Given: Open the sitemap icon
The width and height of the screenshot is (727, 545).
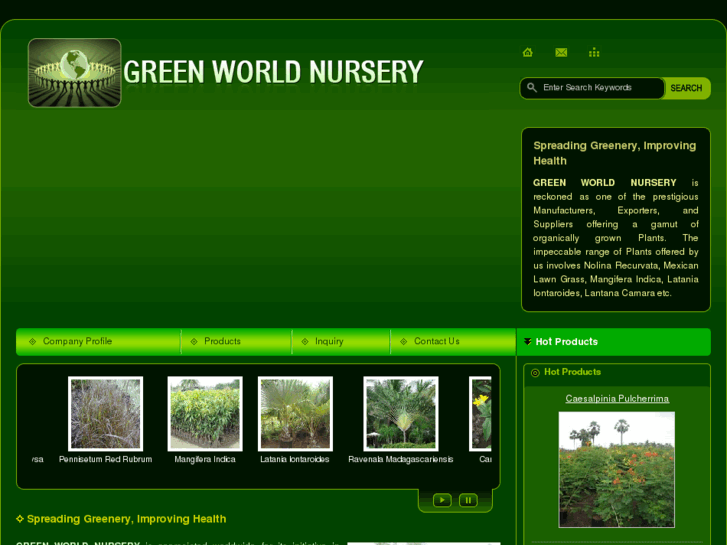Looking at the screenshot, I should click(x=594, y=52).
